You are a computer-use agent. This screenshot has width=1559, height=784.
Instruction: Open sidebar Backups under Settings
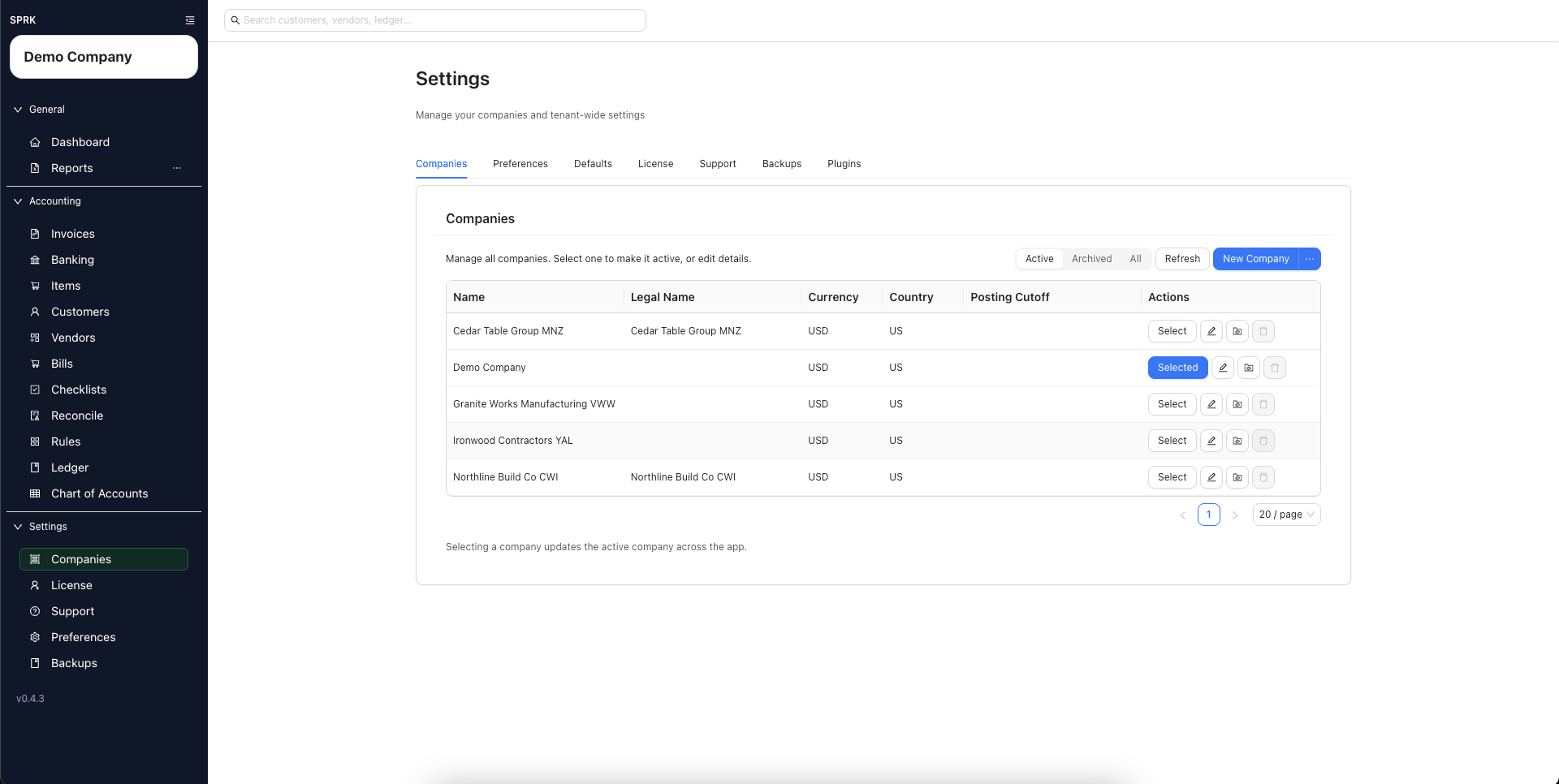coord(104,663)
